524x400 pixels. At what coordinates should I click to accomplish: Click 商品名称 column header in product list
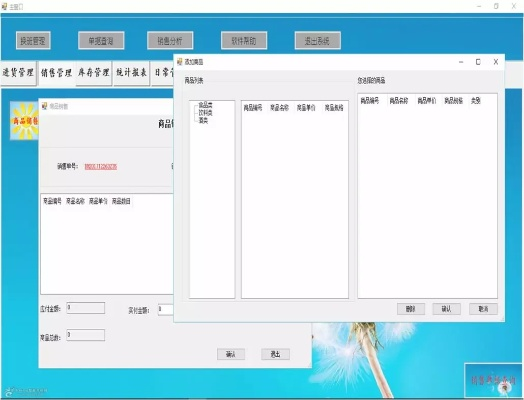click(x=279, y=108)
